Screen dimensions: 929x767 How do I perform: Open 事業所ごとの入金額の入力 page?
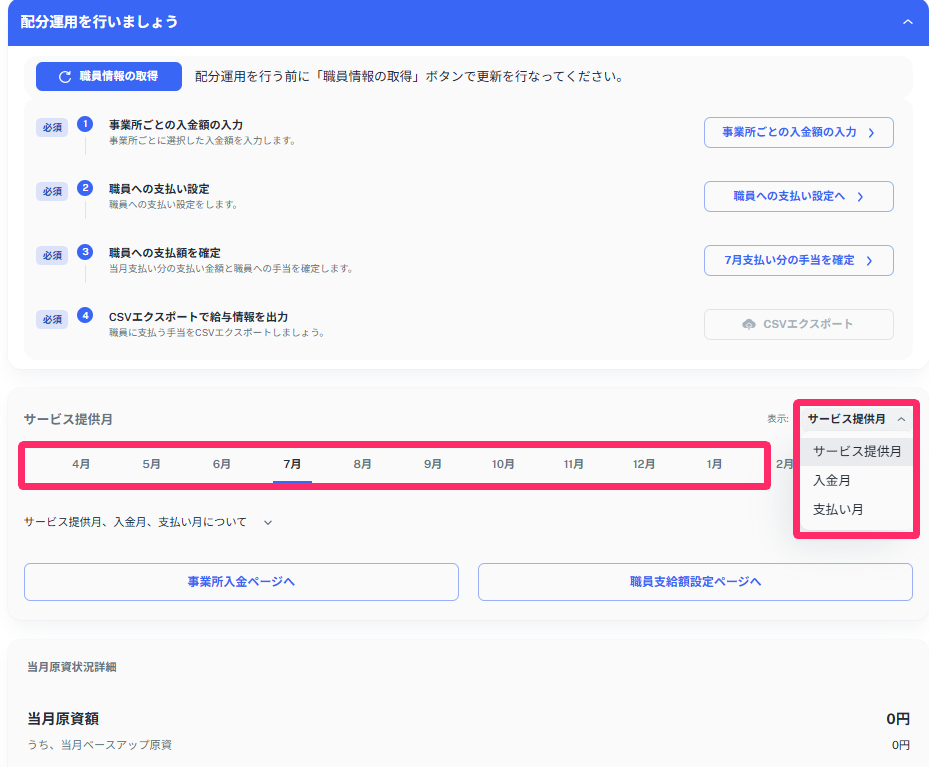click(x=798, y=132)
